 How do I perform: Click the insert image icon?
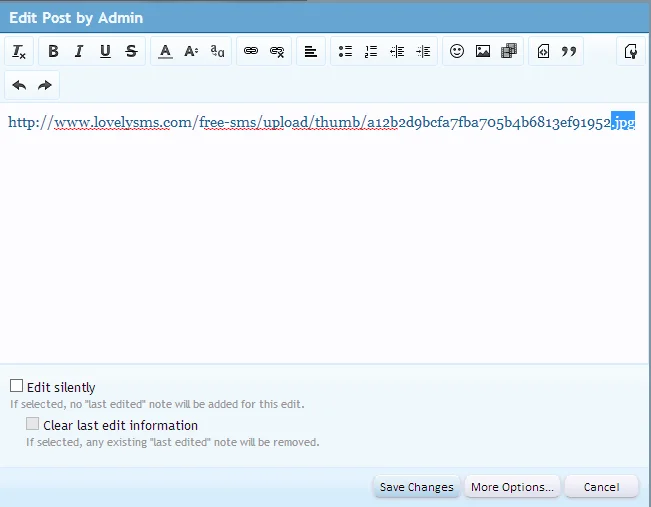pos(483,52)
